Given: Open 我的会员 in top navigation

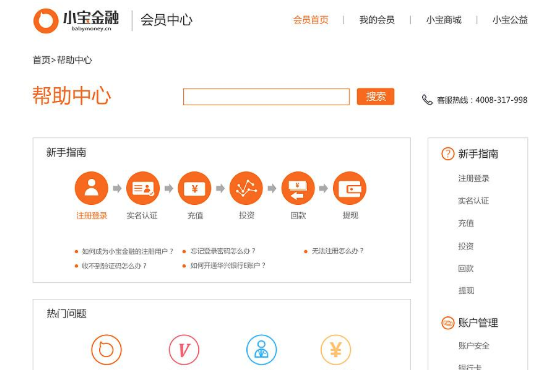Looking at the screenshot, I should point(377,20).
